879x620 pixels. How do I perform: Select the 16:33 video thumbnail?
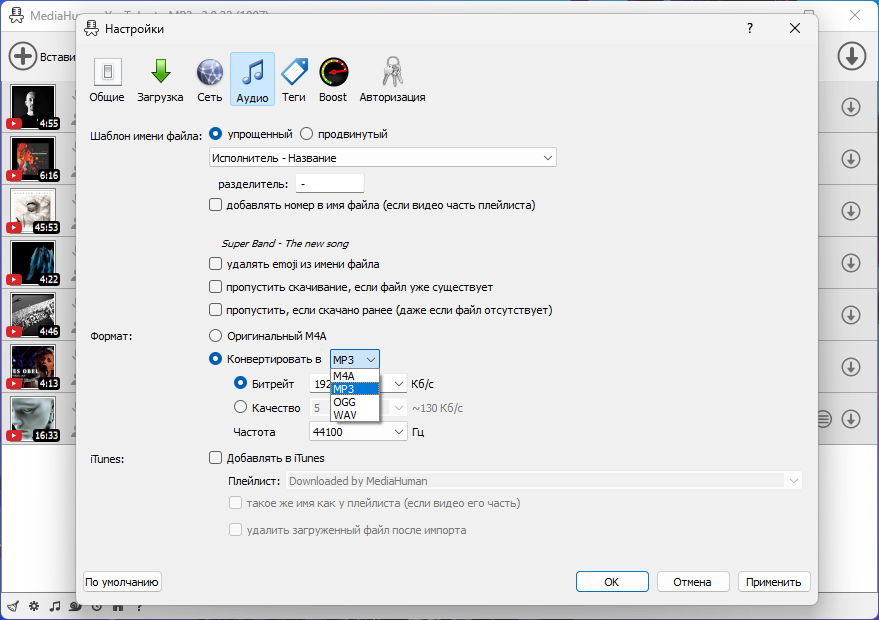click(x=33, y=418)
